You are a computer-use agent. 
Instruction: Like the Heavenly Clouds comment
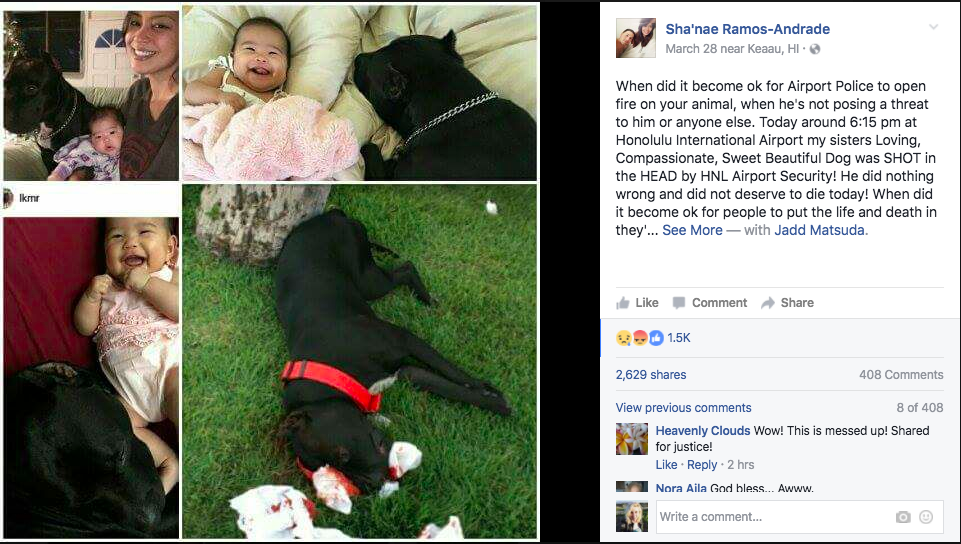pyautogui.click(x=666, y=464)
